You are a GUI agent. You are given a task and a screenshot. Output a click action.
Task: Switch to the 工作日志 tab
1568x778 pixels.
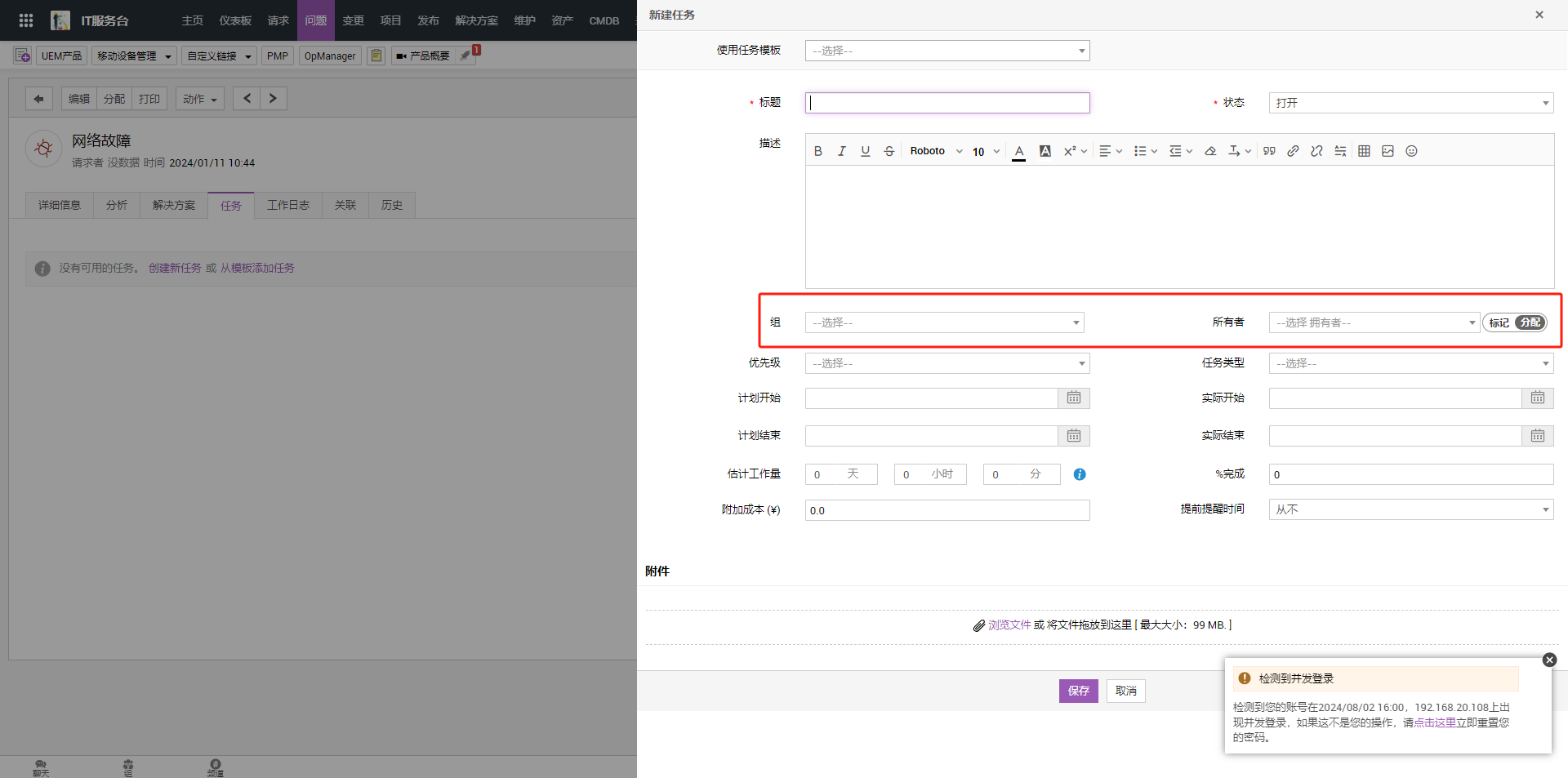coord(287,205)
